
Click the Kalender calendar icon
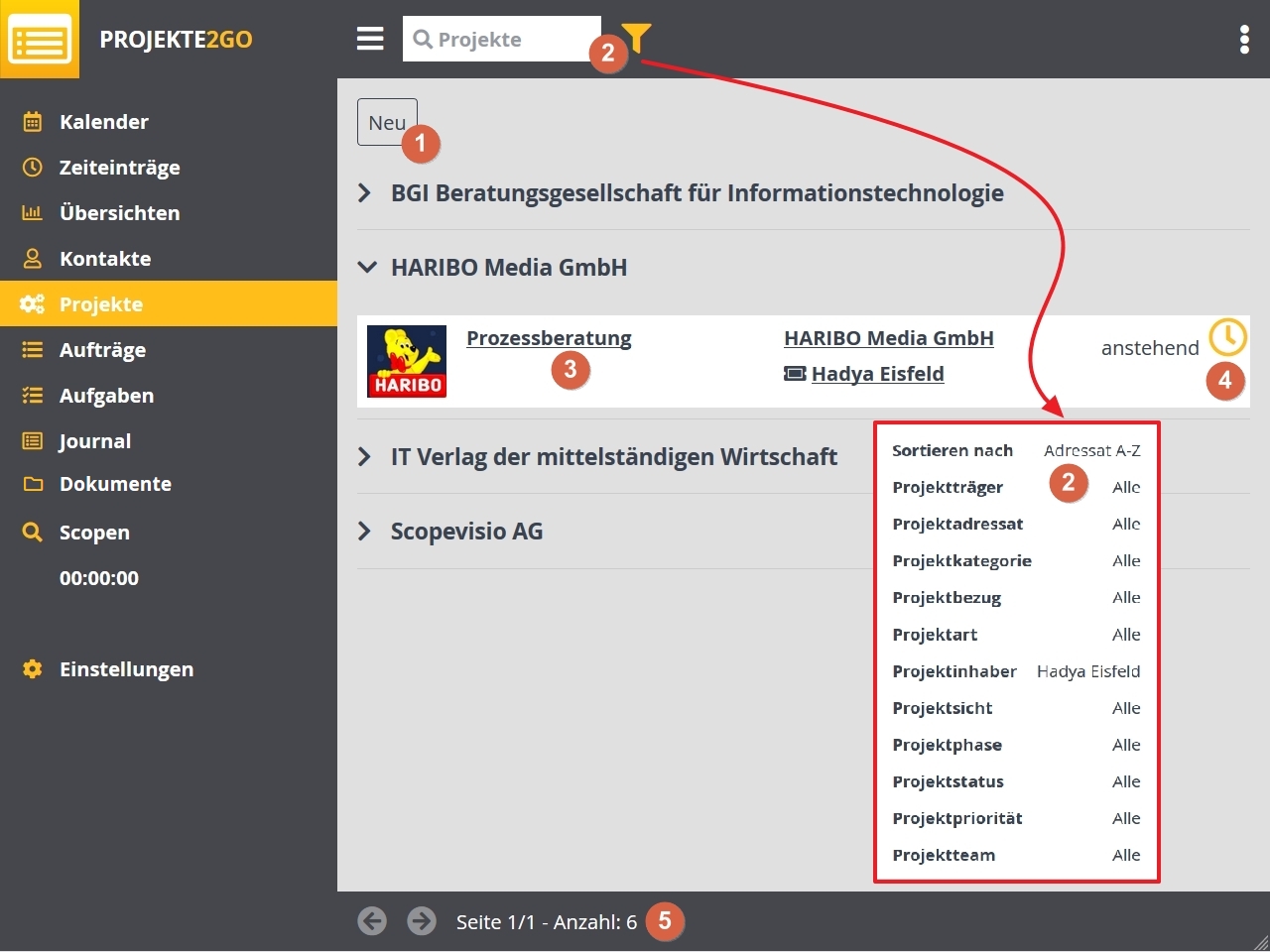click(x=33, y=122)
